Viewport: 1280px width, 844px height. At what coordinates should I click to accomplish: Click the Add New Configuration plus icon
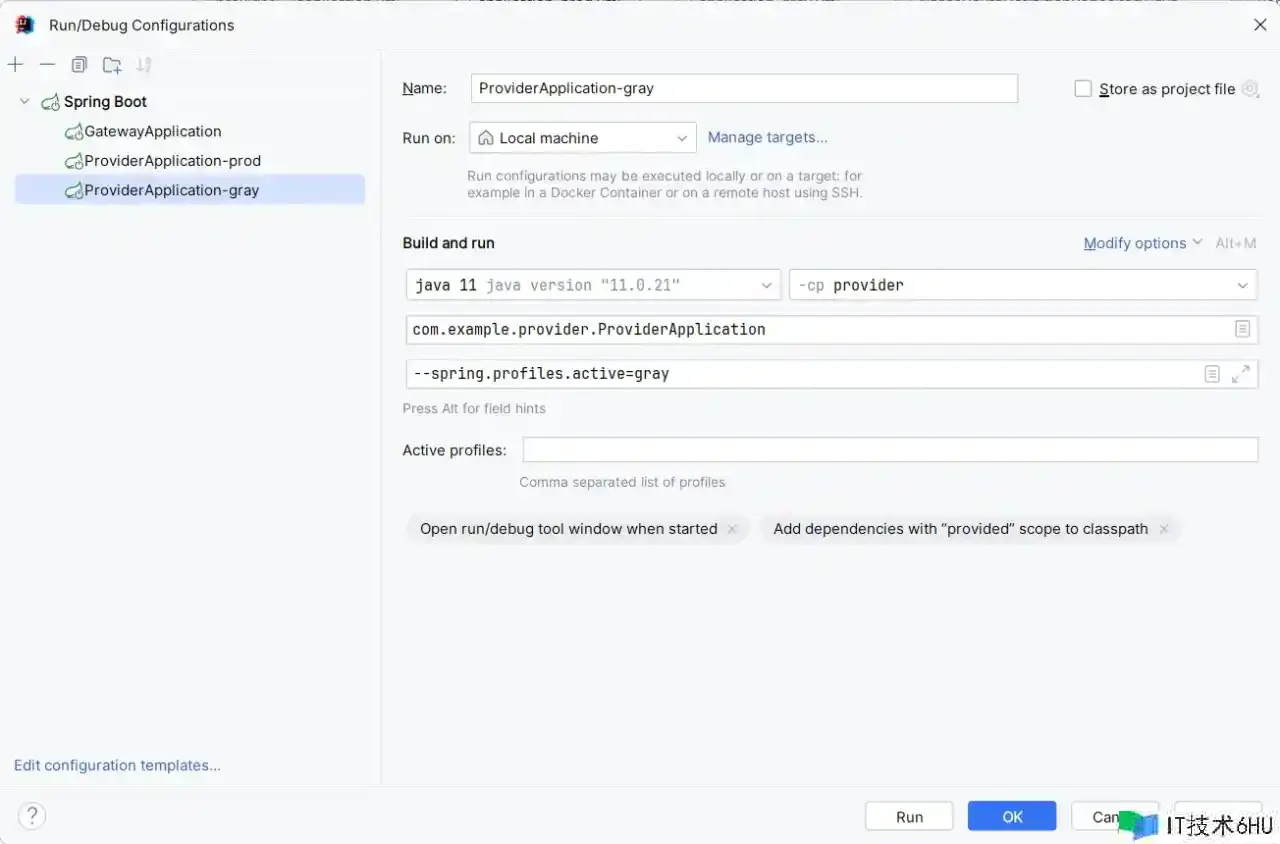(x=15, y=65)
